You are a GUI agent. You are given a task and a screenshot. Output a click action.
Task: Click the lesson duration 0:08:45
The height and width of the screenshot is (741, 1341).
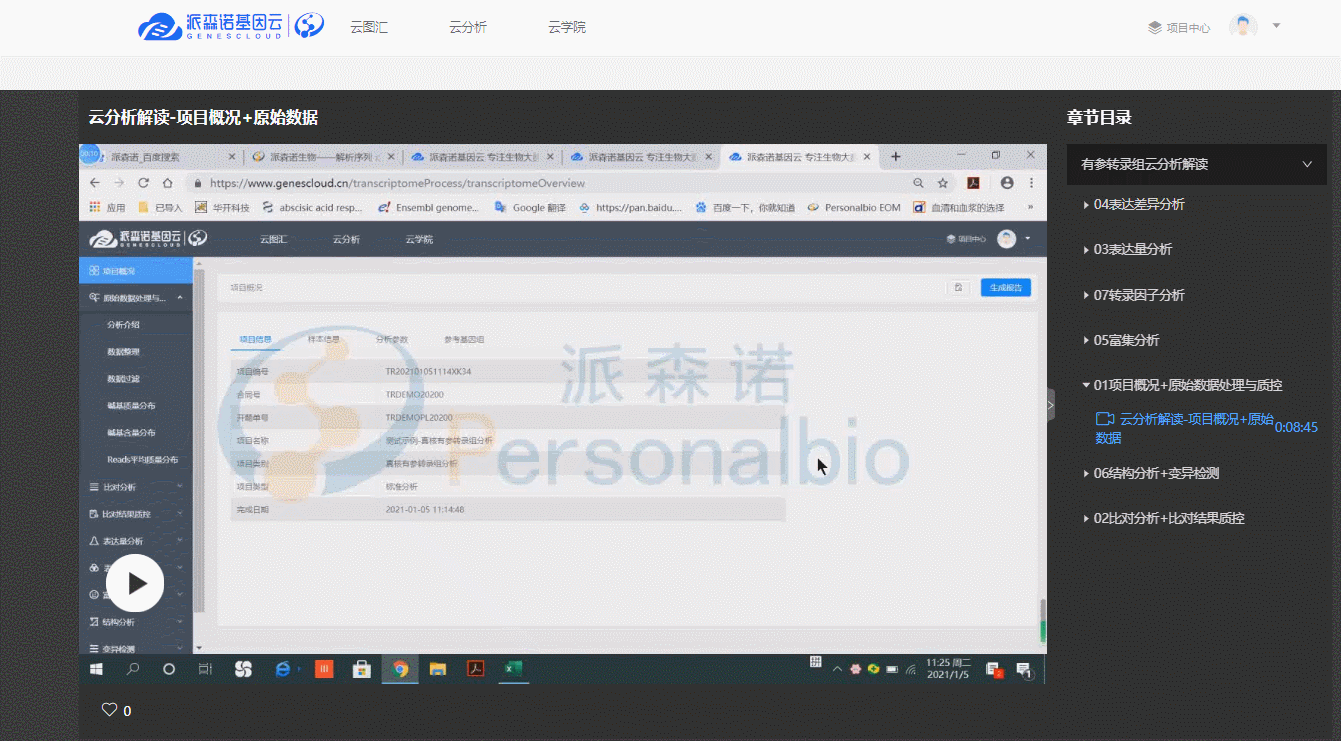tap(1297, 427)
